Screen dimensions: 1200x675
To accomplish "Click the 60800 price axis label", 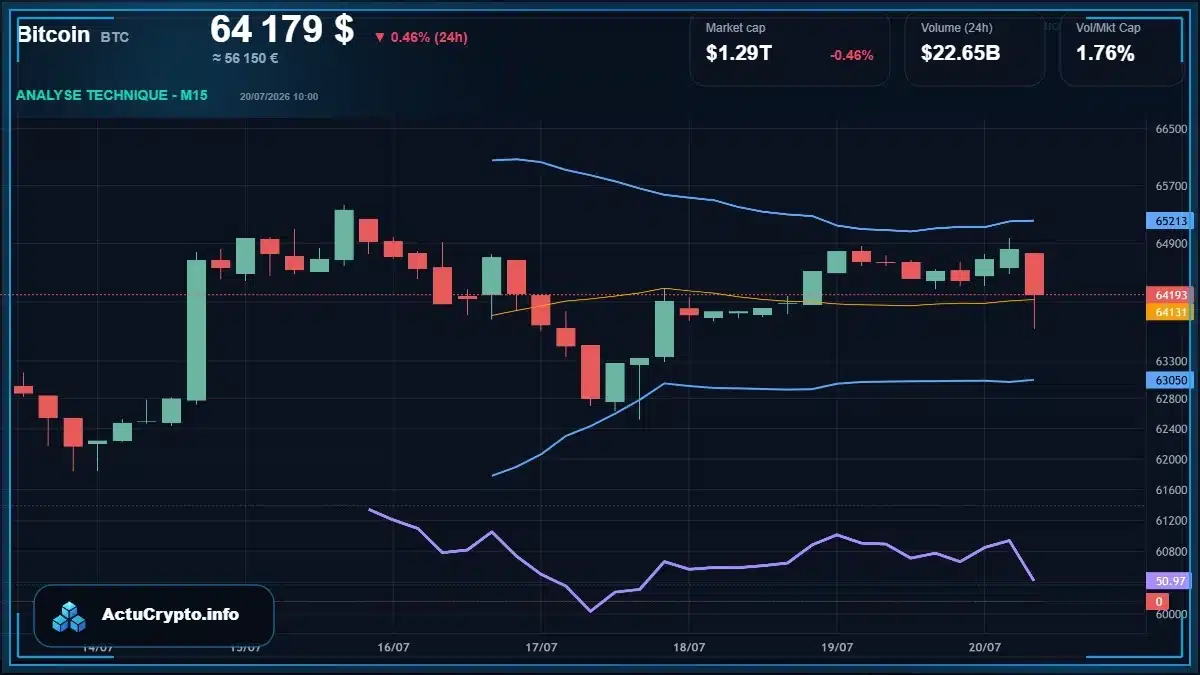I will 1171,552.
